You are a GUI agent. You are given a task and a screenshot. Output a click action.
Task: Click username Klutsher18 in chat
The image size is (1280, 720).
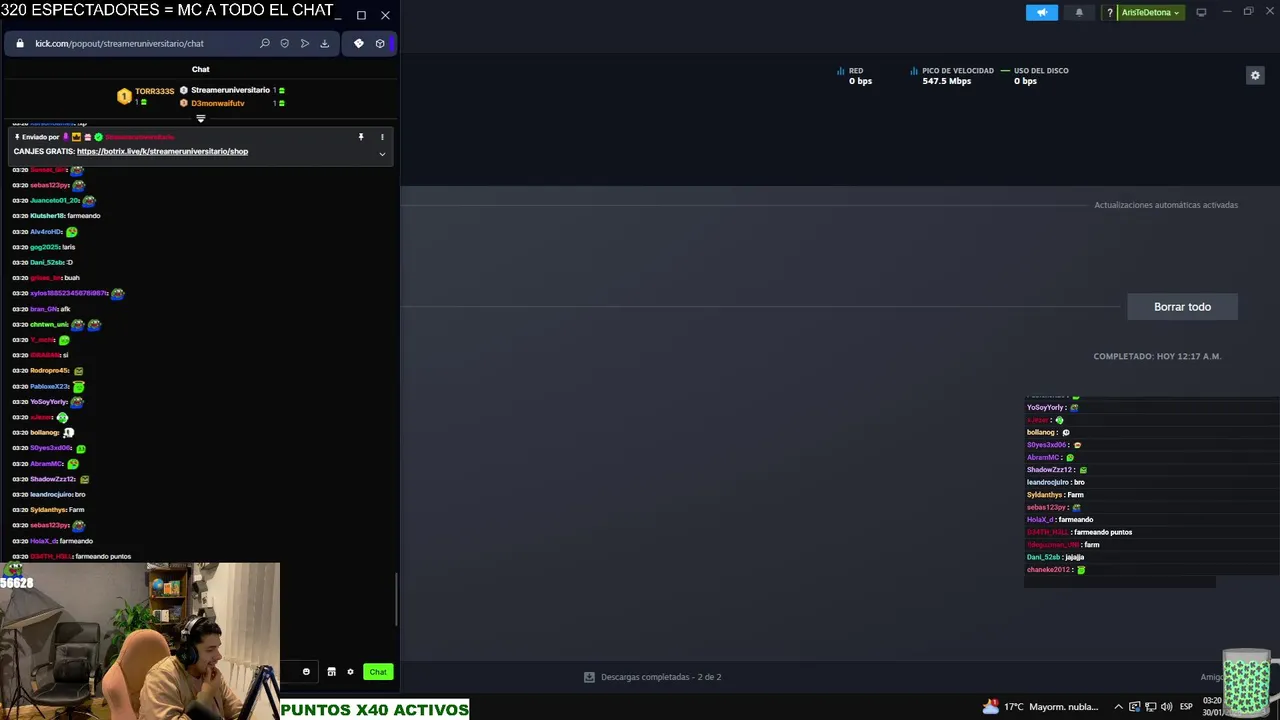(x=47, y=216)
